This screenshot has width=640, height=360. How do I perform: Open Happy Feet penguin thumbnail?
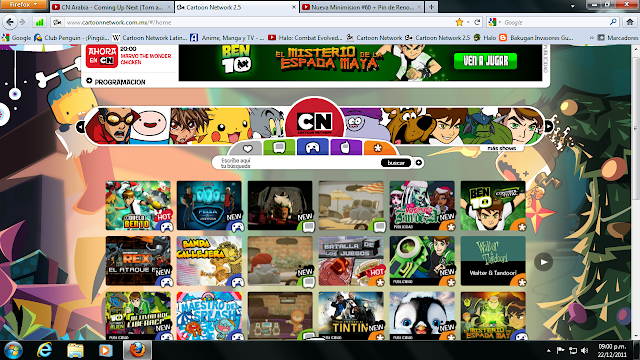click(x=422, y=316)
